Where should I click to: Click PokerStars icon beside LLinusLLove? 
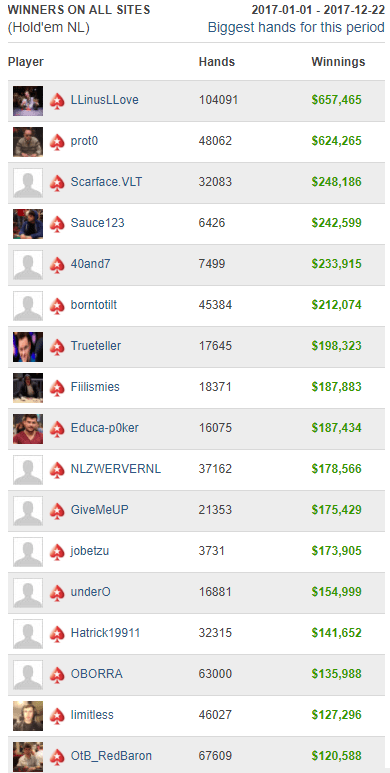pos(57,101)
